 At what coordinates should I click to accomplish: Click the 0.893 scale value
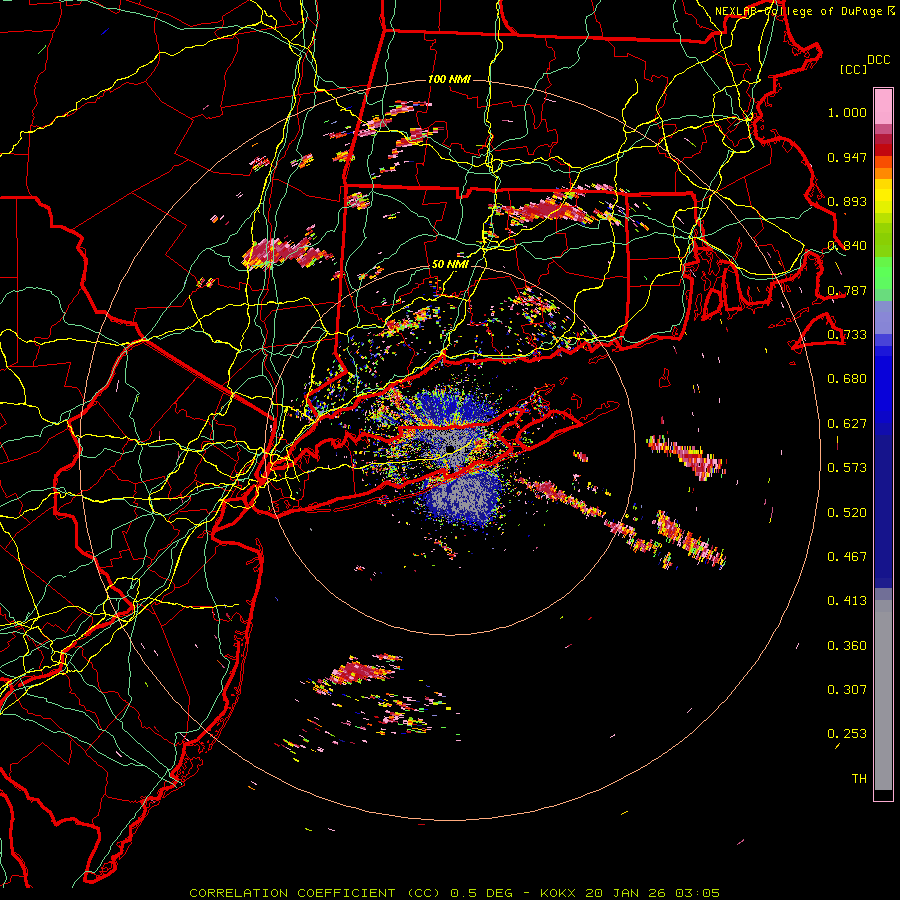[x=847, y=201]
